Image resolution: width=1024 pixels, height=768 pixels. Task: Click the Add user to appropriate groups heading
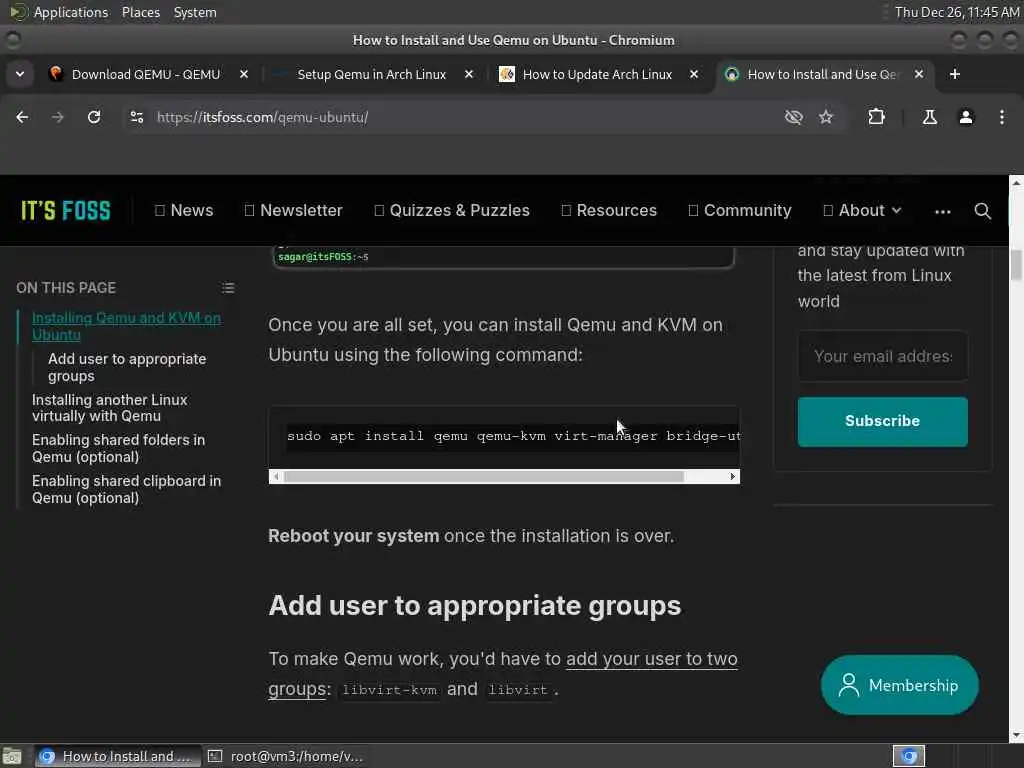point(474,605)
